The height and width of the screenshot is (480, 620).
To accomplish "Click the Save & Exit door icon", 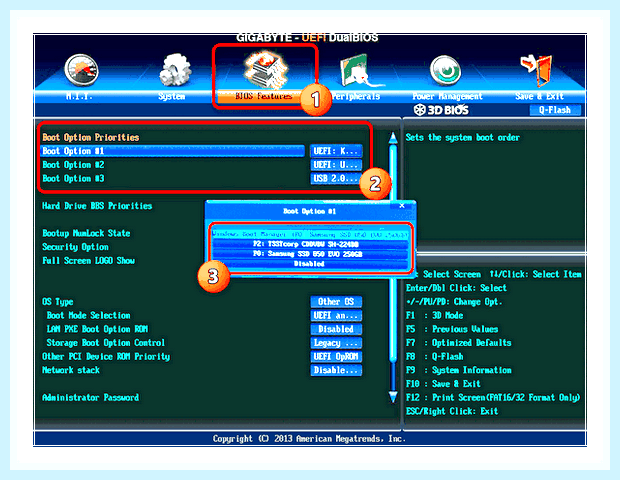I will click(x=537, y=70).
